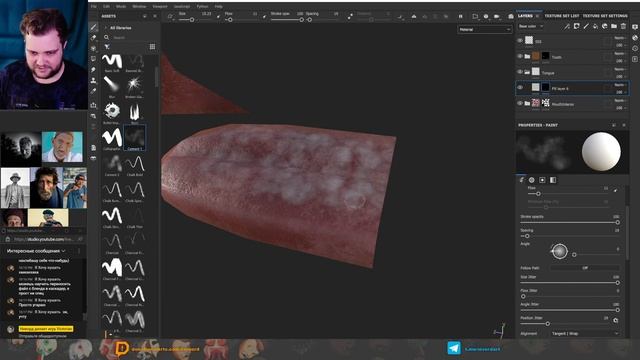Viewport: 640px width, 360px height.
Task: Click the delete layer trash icon
Action: click(623, 27)
